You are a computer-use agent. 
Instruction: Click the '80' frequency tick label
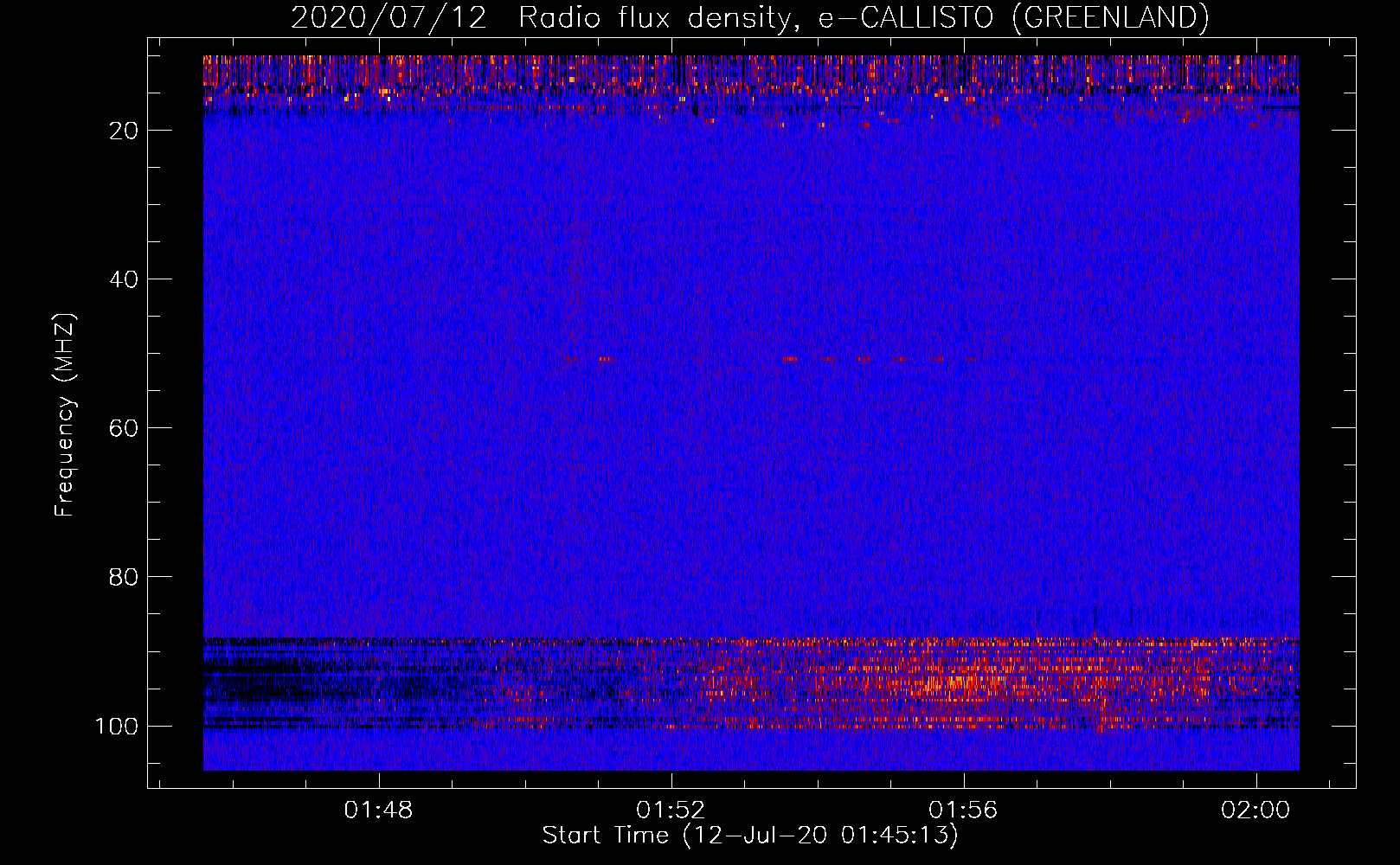tap(124, 577)
